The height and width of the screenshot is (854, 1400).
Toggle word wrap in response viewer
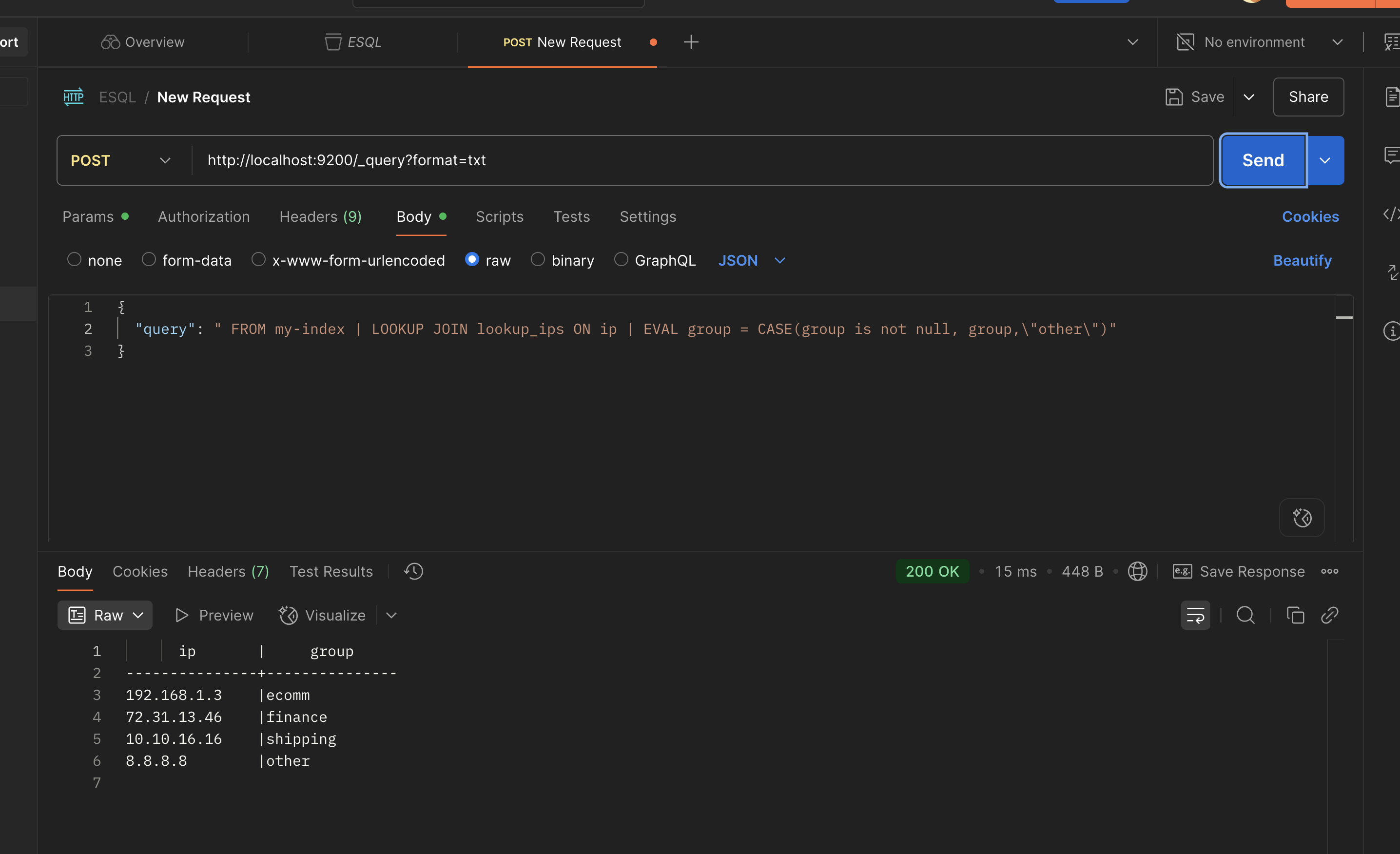[1195, 615]
